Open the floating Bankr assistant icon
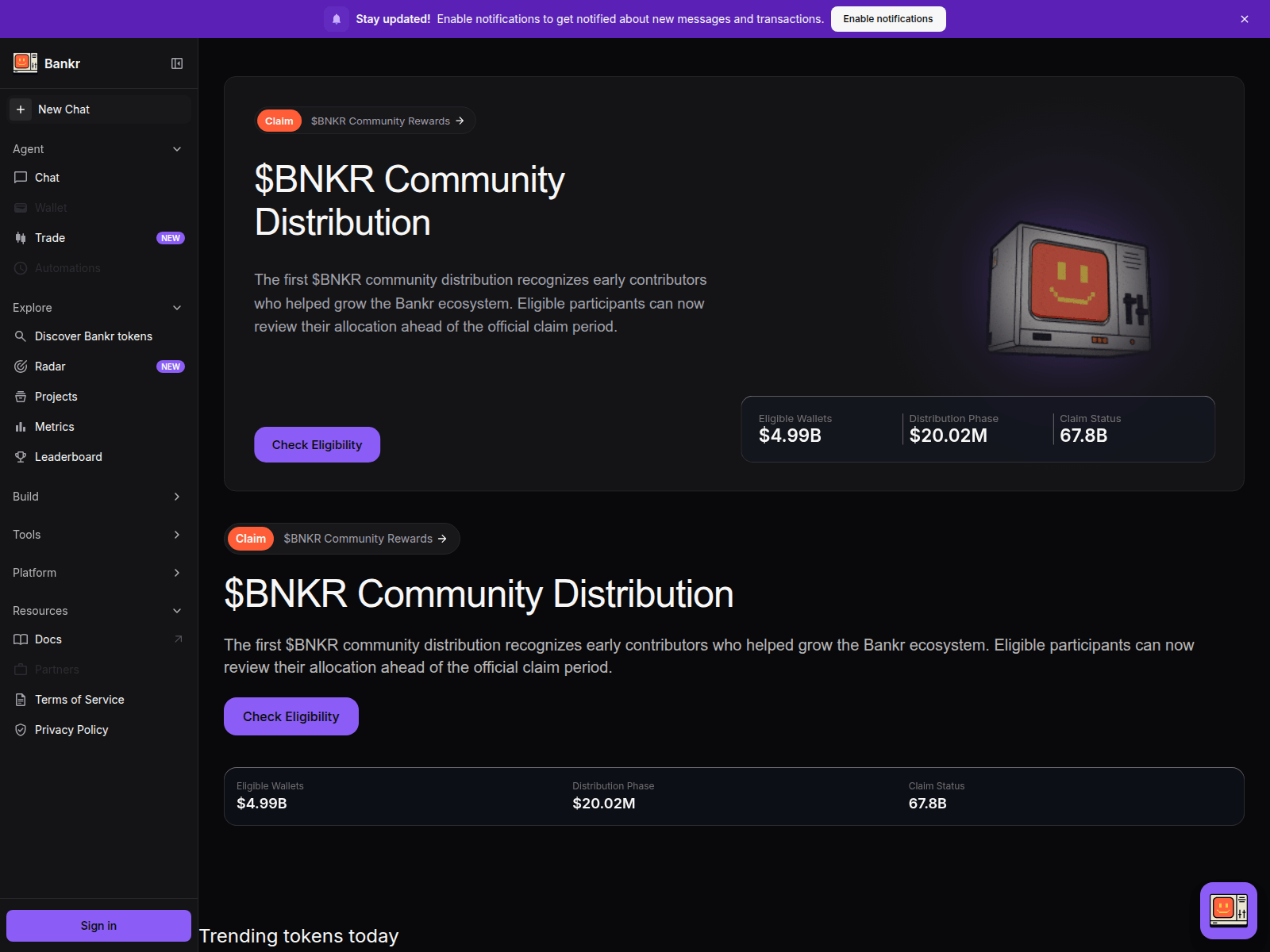The image size is (1270, 952). click(1229, 911)
